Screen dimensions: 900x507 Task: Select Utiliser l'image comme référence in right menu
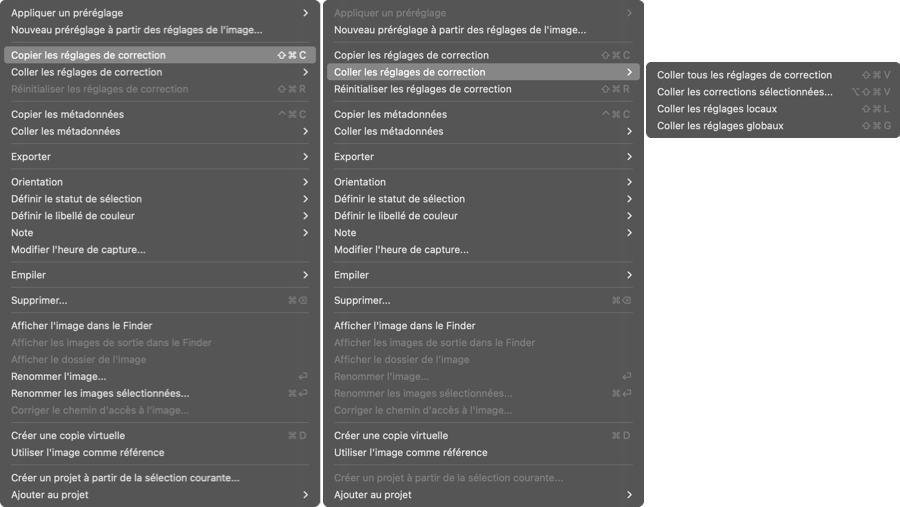[x=483, y=452]
